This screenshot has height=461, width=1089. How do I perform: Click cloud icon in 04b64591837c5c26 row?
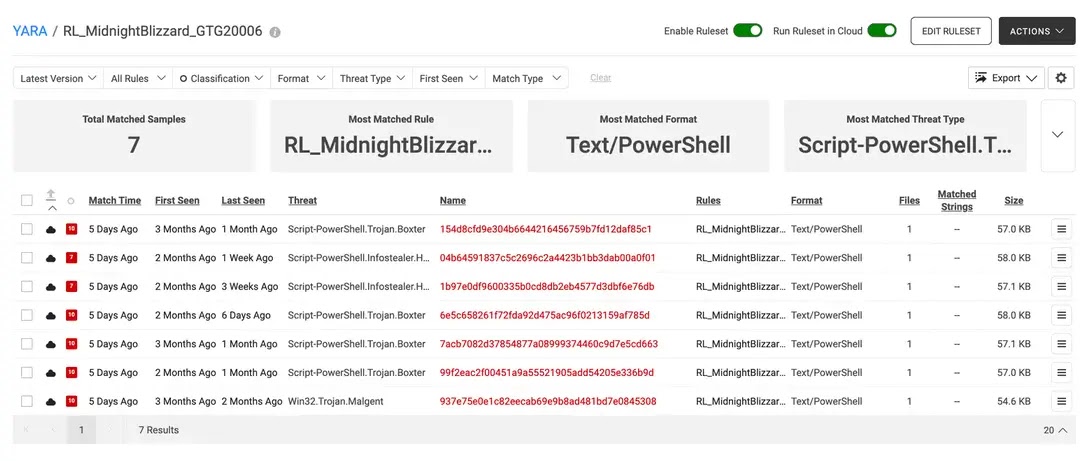(x=51, y=258)
